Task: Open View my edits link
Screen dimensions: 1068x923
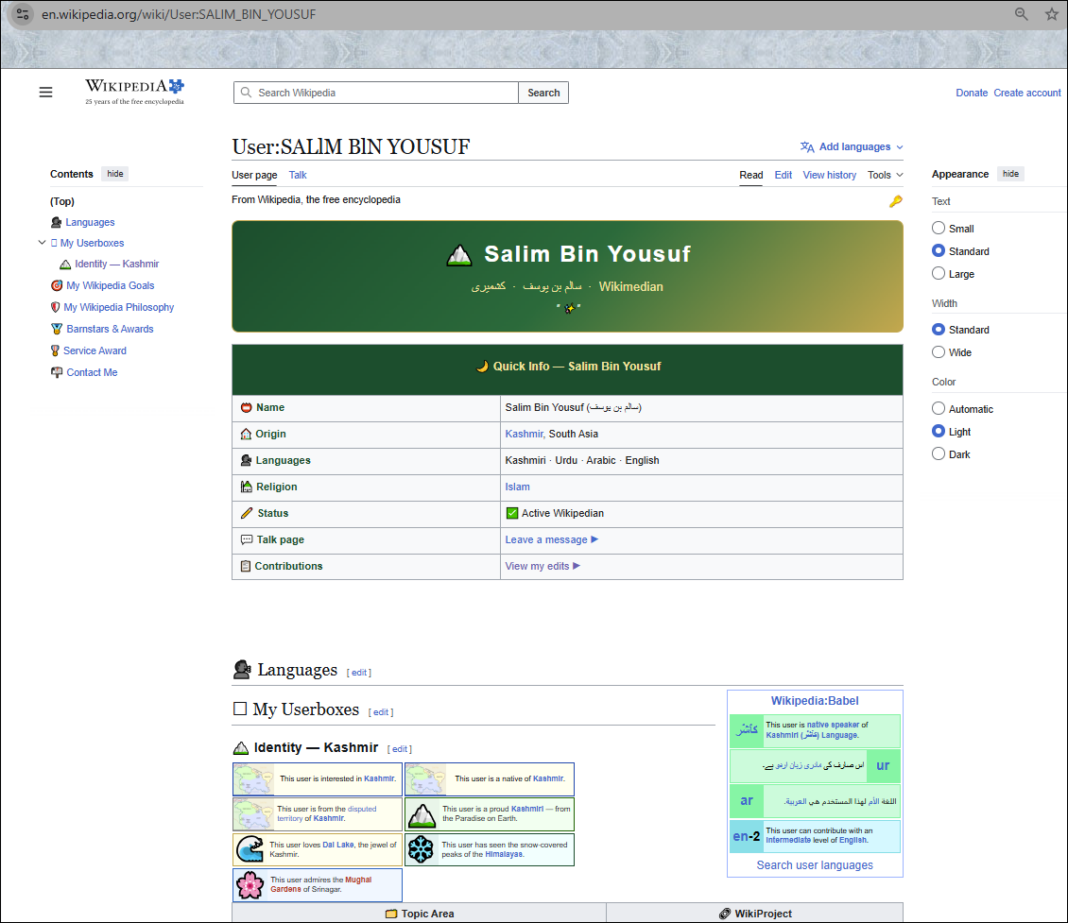Action: pos(542,566)
